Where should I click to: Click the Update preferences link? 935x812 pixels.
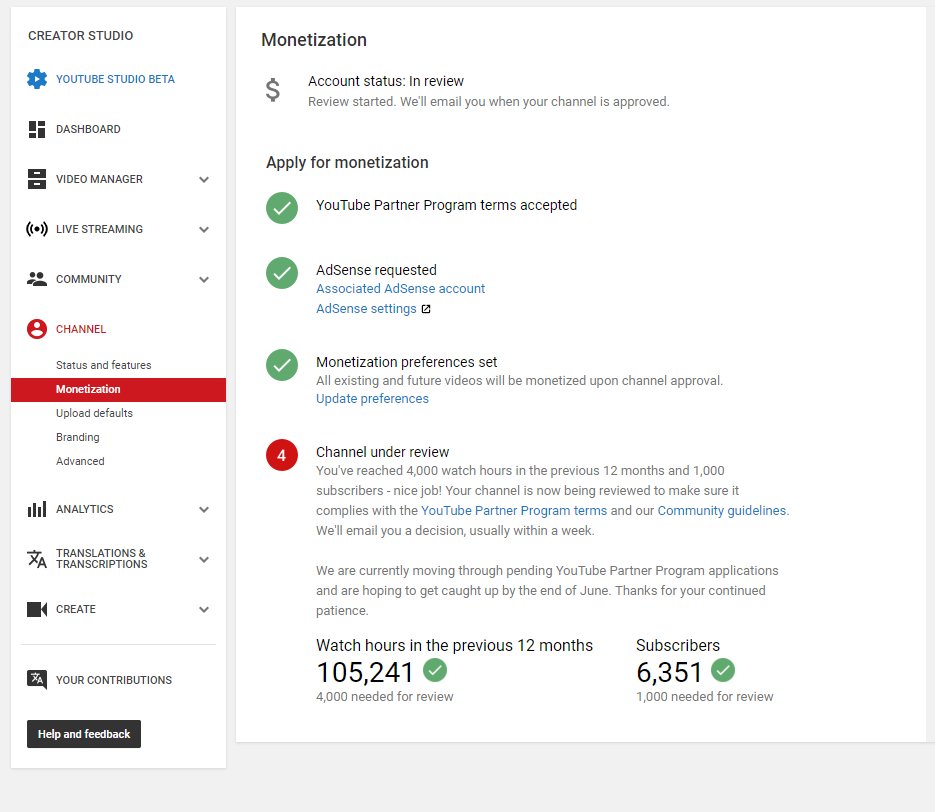tap(372, 399)
